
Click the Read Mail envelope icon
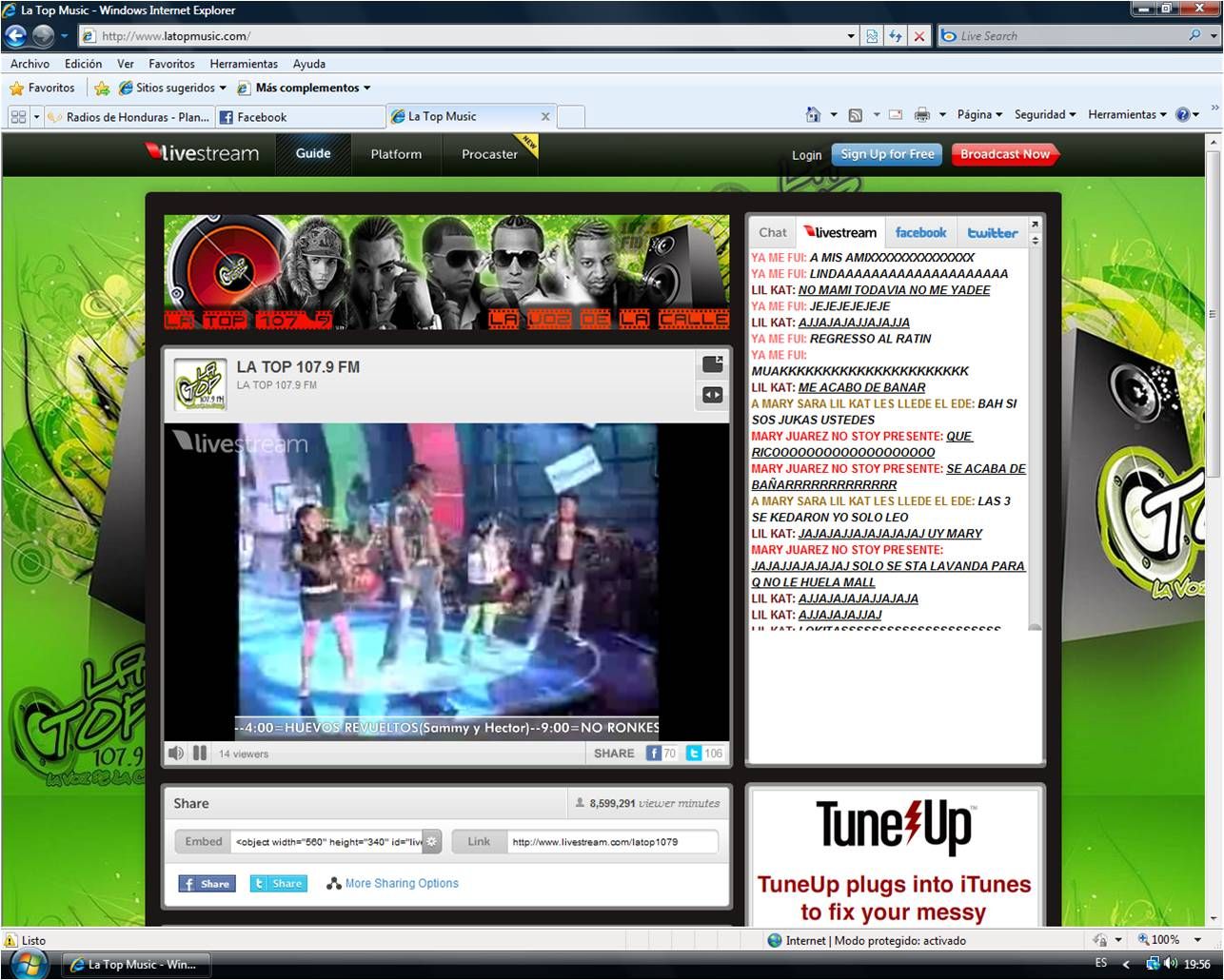(x=896, y=115)
